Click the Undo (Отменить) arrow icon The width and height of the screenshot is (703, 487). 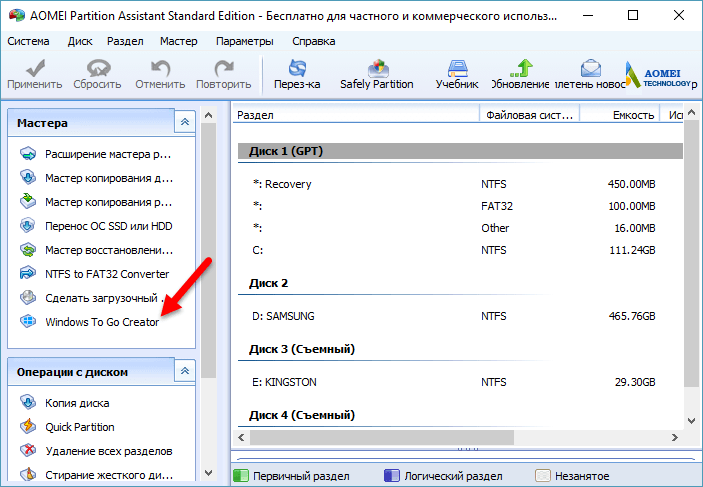[x=160, y=68]
